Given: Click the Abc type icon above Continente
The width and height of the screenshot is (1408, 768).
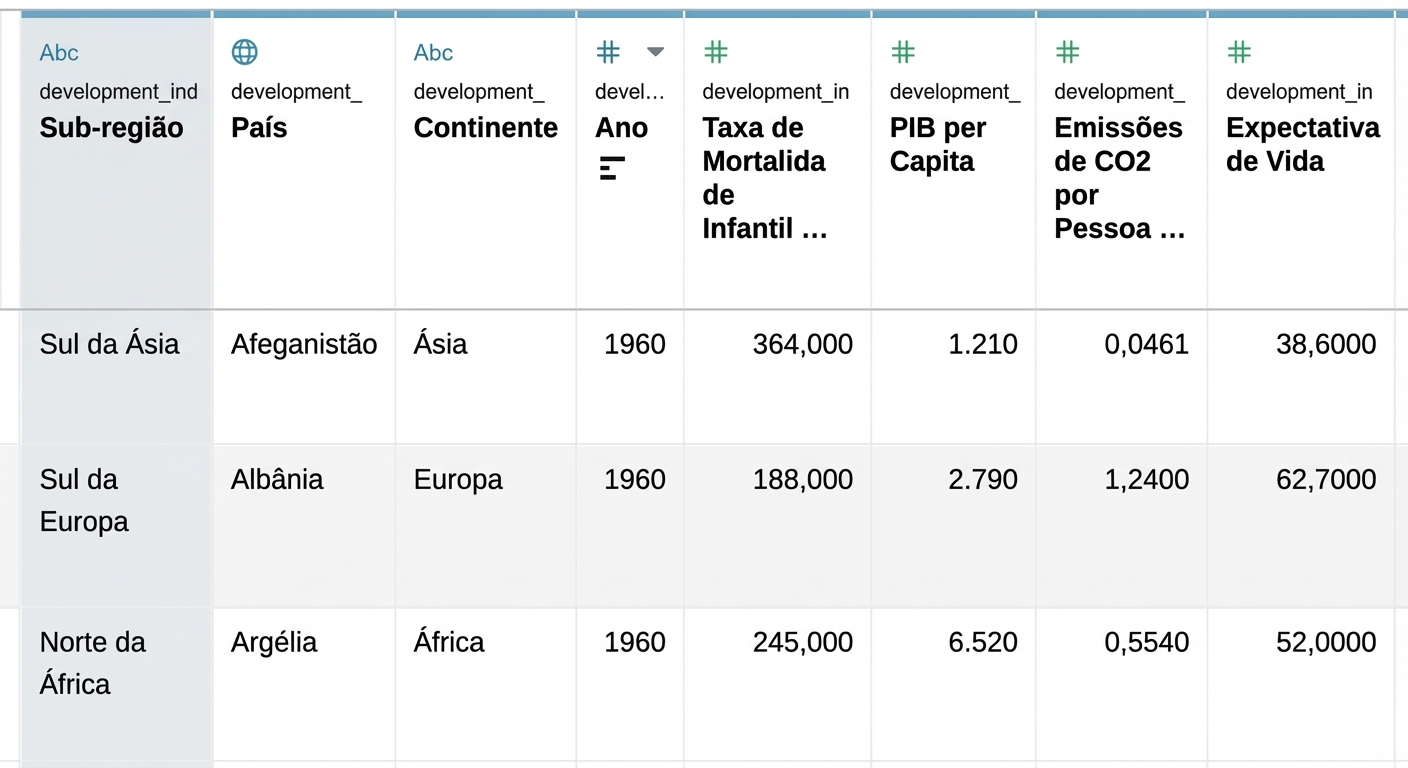Looking at the screenshot, I should point(433,53).
